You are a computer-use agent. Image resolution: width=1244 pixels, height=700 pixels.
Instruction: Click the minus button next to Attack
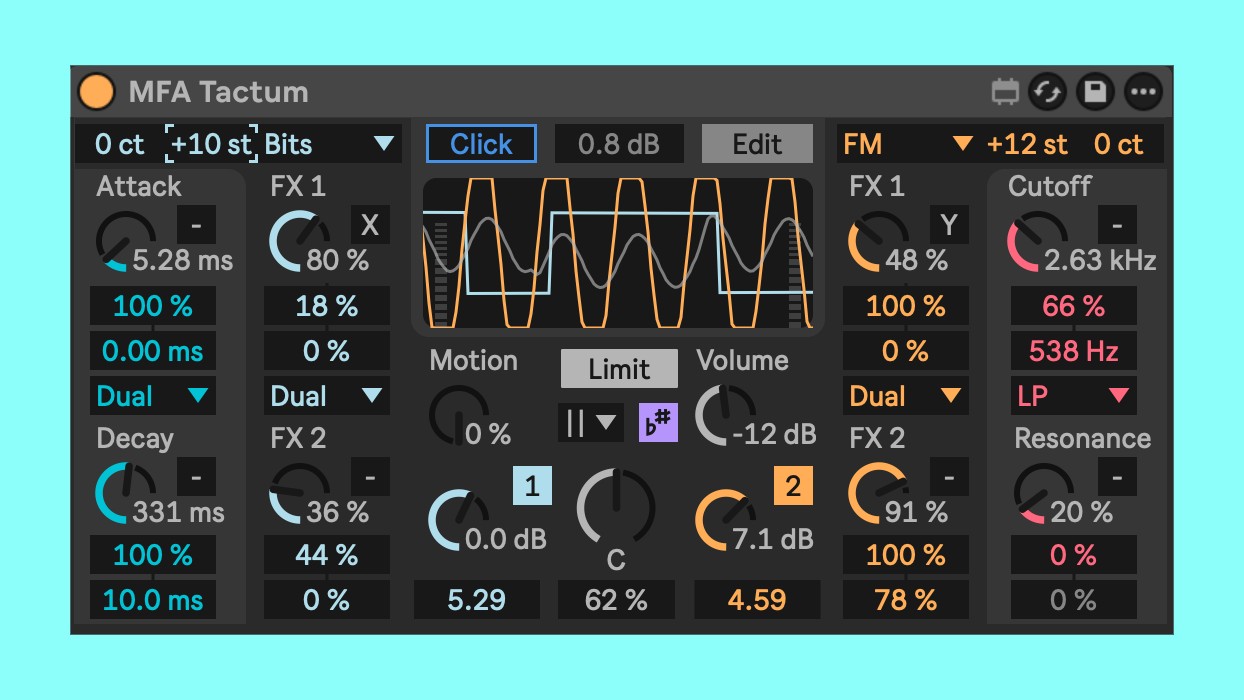196,225
